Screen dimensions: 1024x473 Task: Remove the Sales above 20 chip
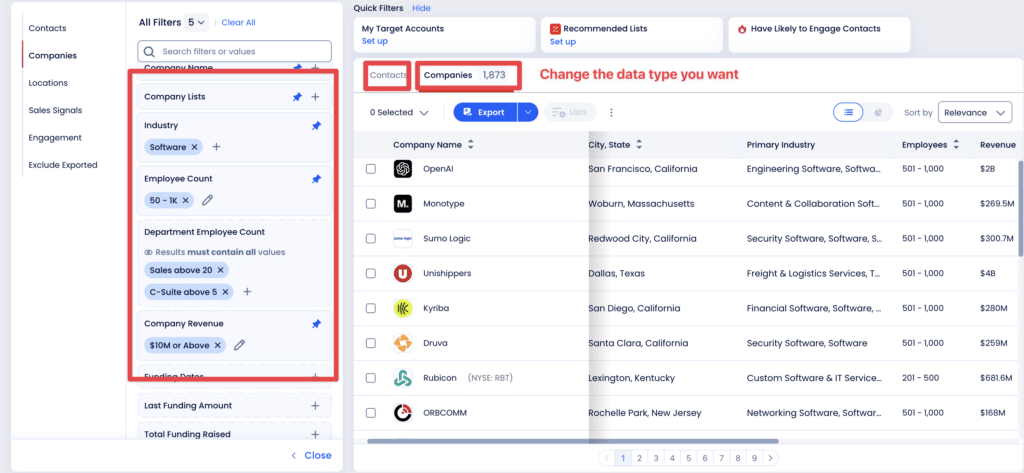(x=220, y=270)
